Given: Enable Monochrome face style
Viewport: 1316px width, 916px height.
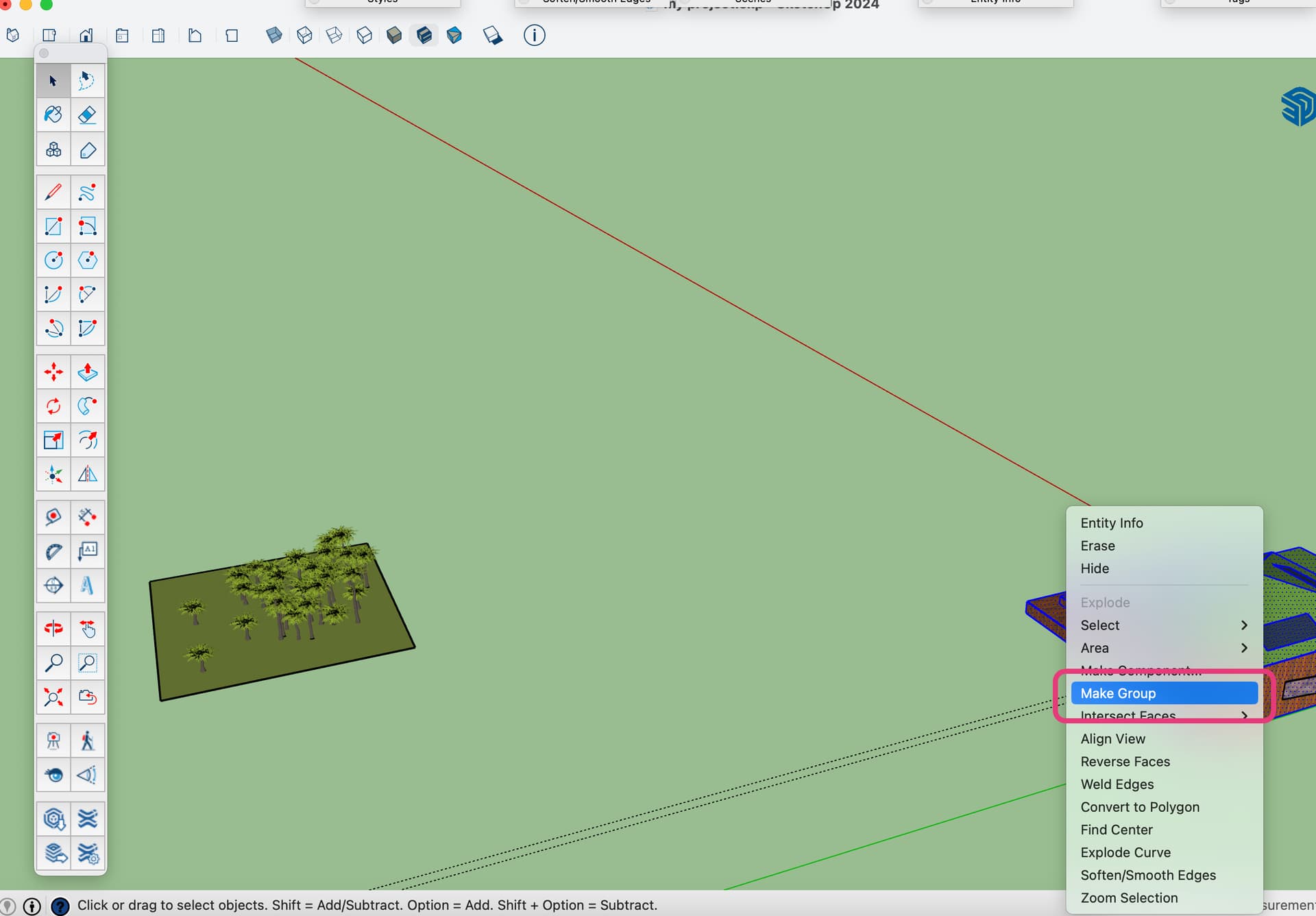Looking at the screenshot, I should pos(454,35).
